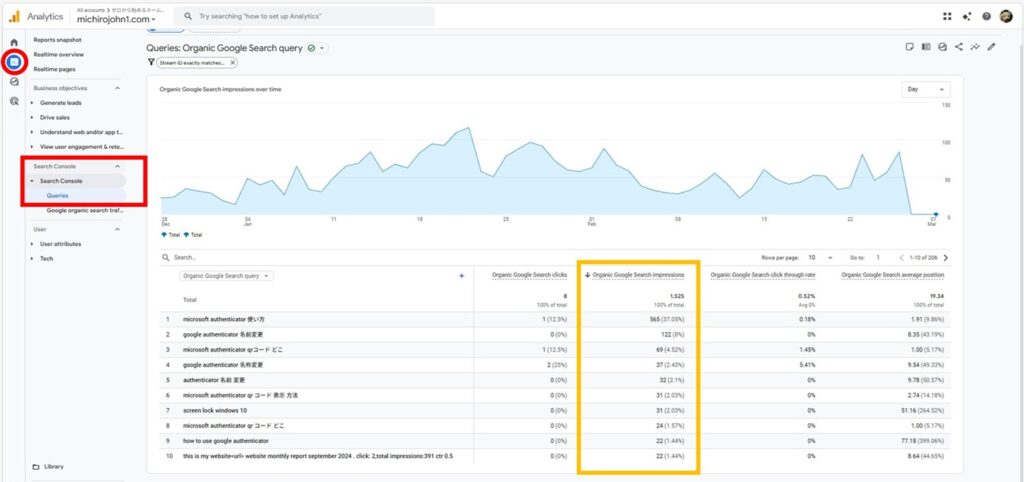Remove the Stream ID filter chip
Image resolution: width=1024 pixels, height=482 pixels.
click(232, 62)
